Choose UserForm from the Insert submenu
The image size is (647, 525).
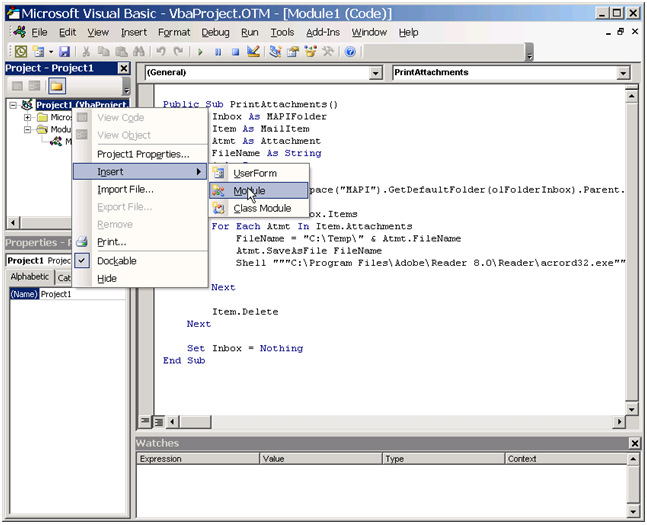coord(259,173)
